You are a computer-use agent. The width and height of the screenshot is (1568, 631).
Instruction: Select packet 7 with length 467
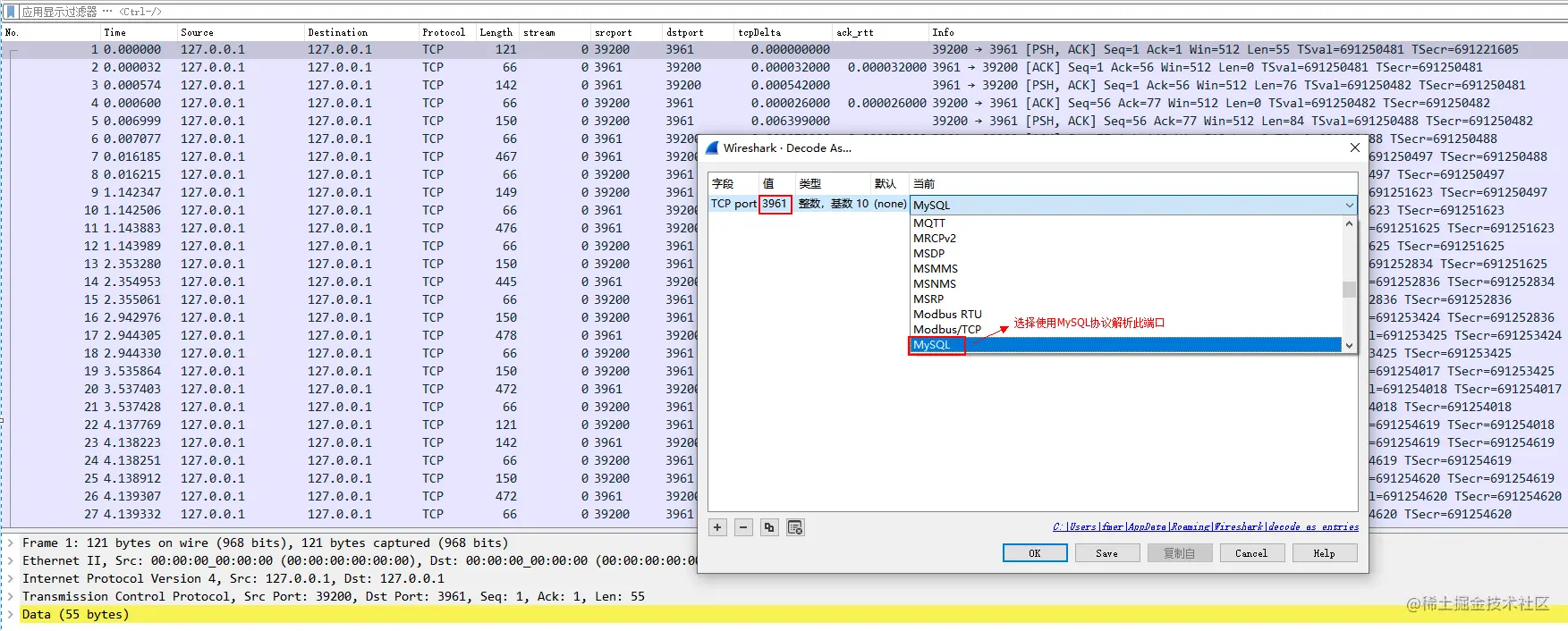click(x=349, y=156)
